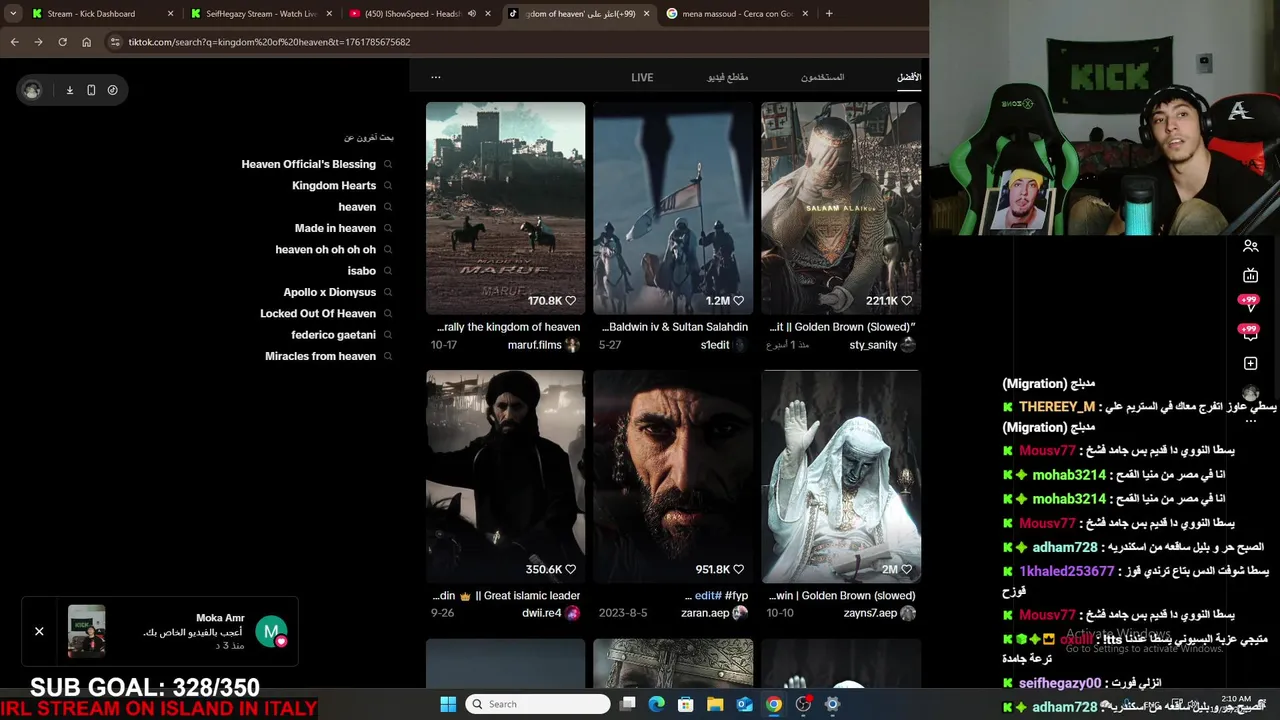
Task: Open the SALAAM ALAIKUM masked king video
Action: pos(841,208)
